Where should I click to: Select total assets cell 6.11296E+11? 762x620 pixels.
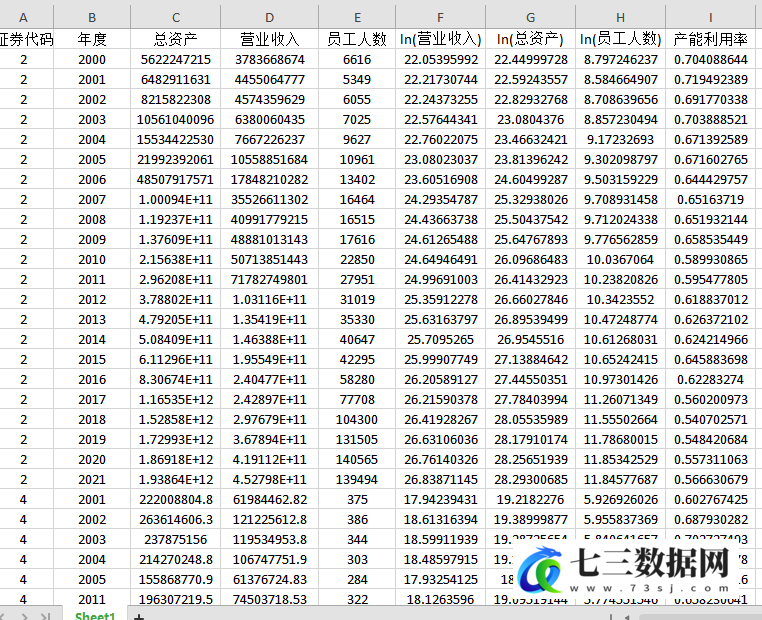175,359
